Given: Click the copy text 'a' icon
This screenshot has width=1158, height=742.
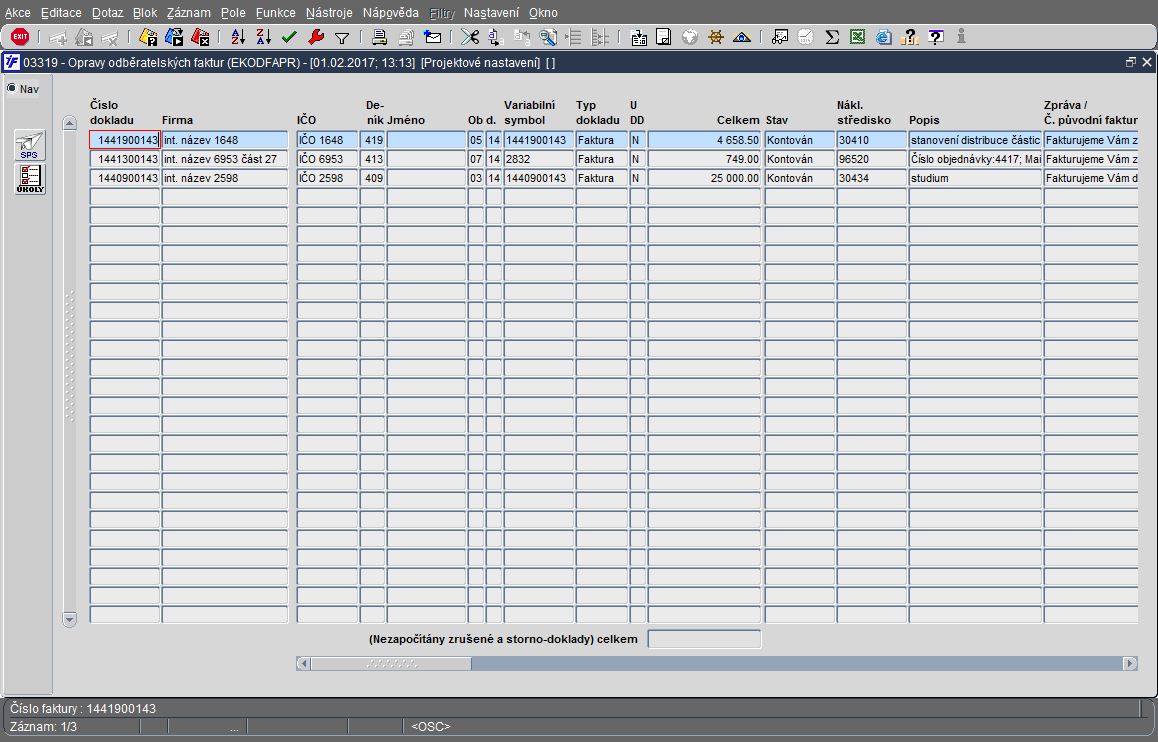Looking at the screenshot, I should coord(496,36).
